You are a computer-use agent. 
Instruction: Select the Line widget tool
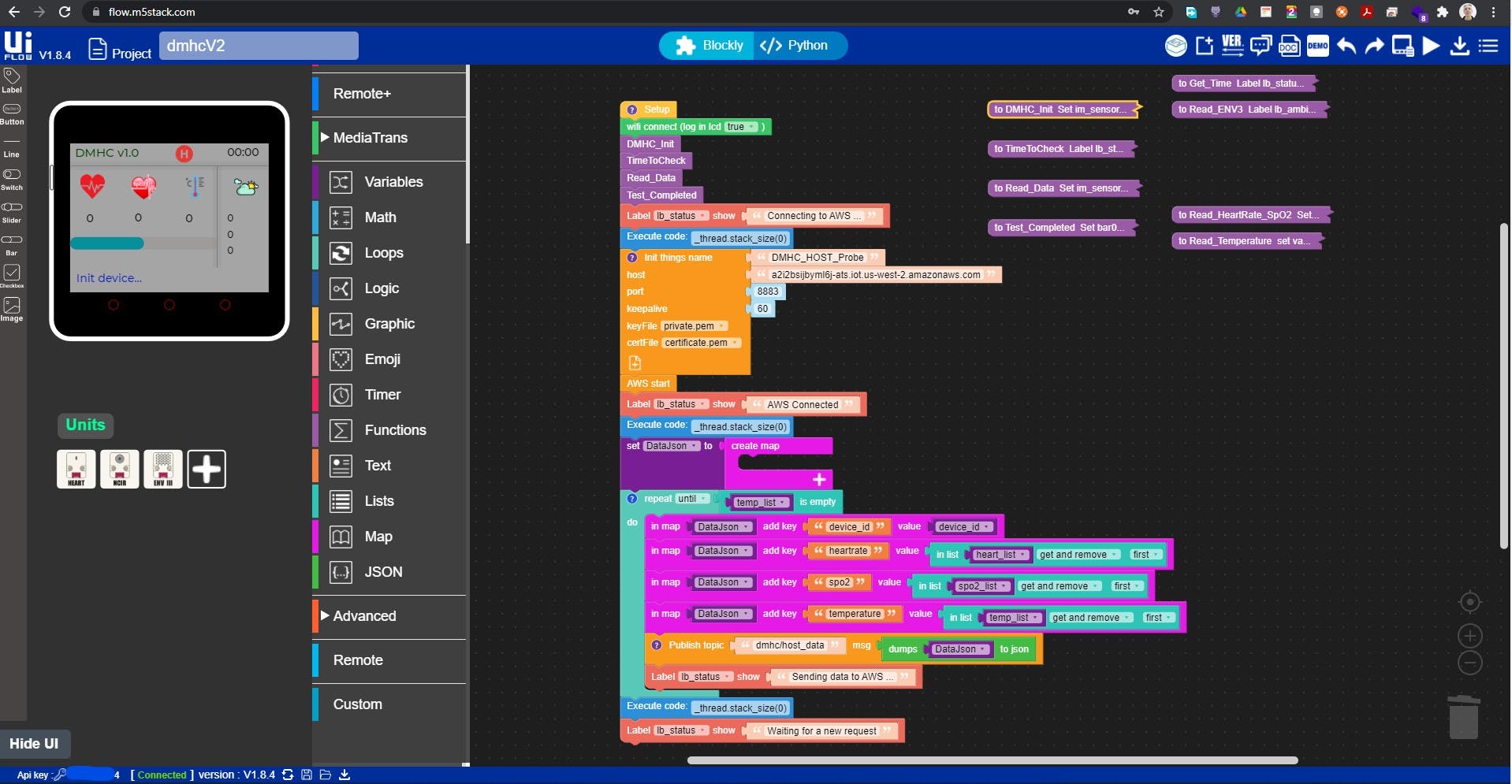click(12, 147)
